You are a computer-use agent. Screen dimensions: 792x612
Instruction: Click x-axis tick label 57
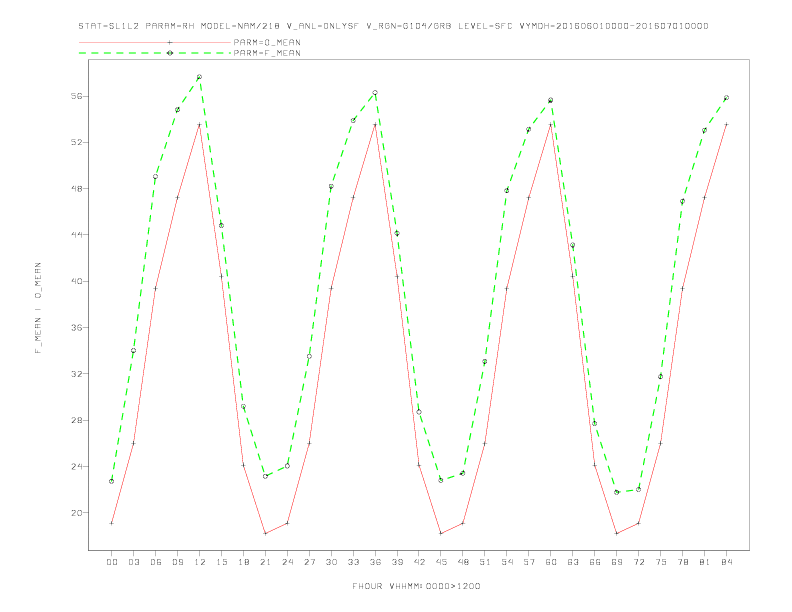(x=529, y=562)
